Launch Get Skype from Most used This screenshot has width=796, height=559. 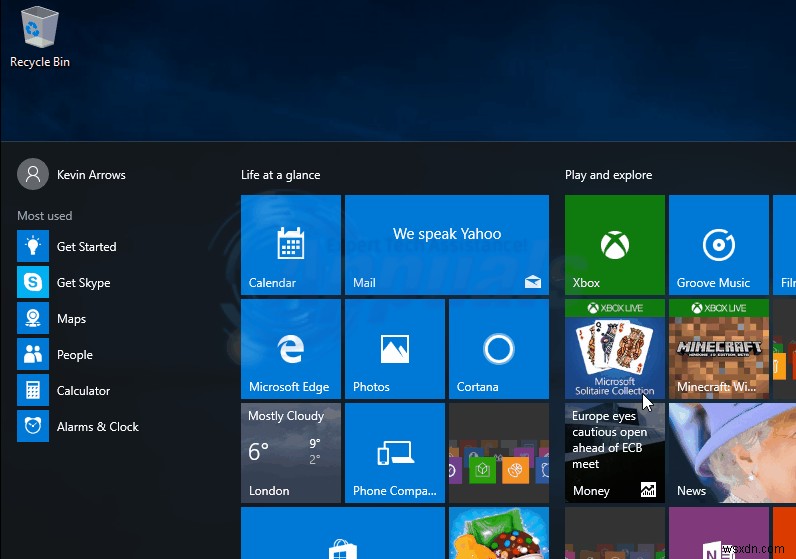[x=63, y=282]
